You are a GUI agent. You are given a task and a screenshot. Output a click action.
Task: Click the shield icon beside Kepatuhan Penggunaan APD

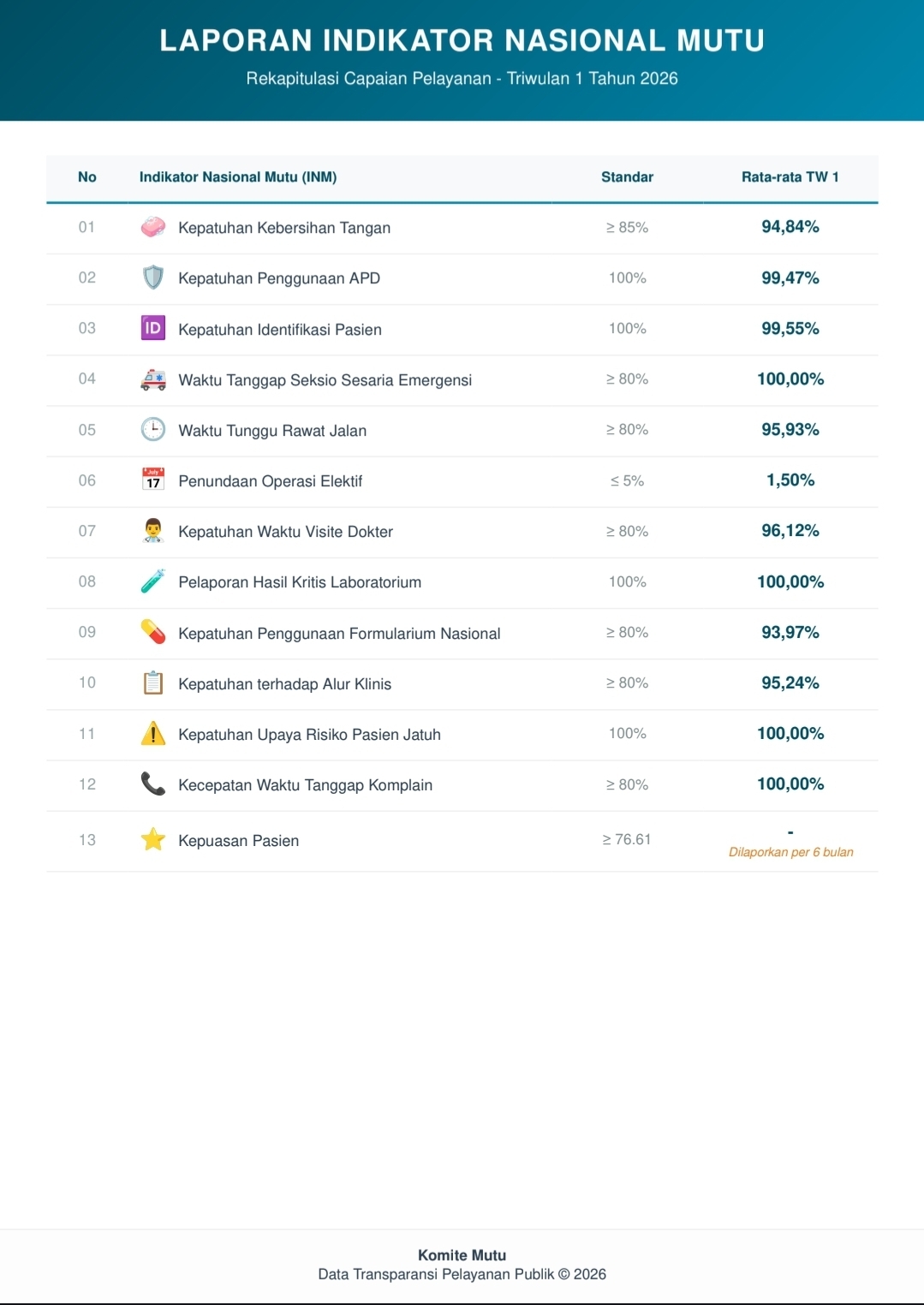pyautogui.click(x=153, y=277)
